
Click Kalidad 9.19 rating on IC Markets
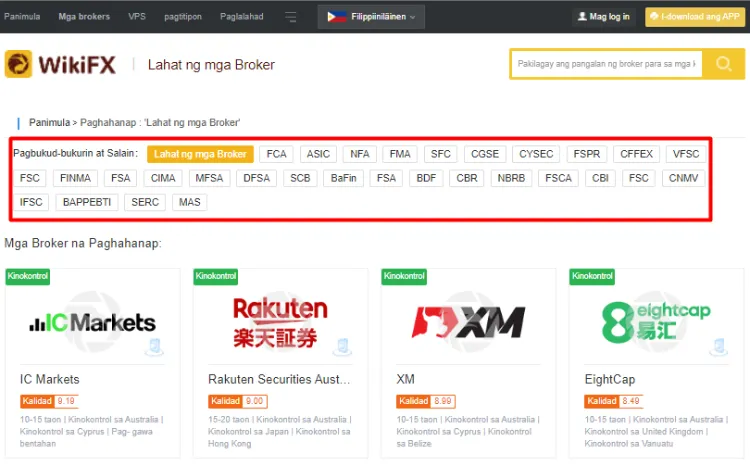(x=49, y=401)
